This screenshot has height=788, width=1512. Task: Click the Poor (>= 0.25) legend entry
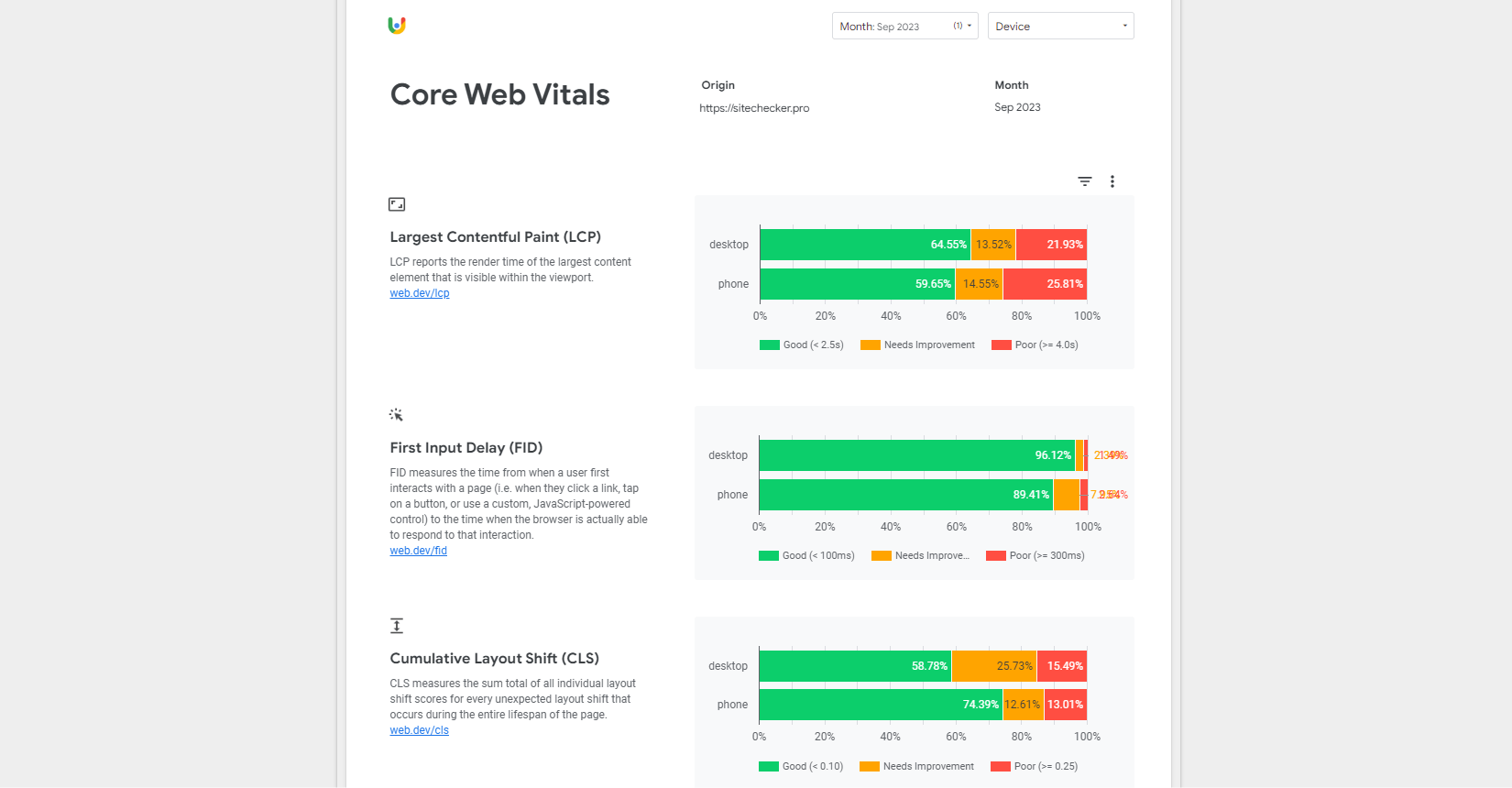1035,767
